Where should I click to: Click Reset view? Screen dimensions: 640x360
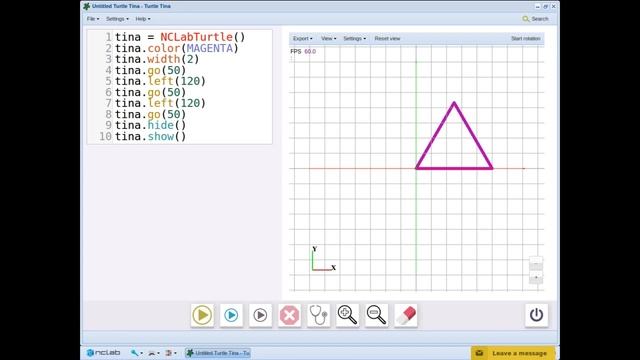point(387,38)
